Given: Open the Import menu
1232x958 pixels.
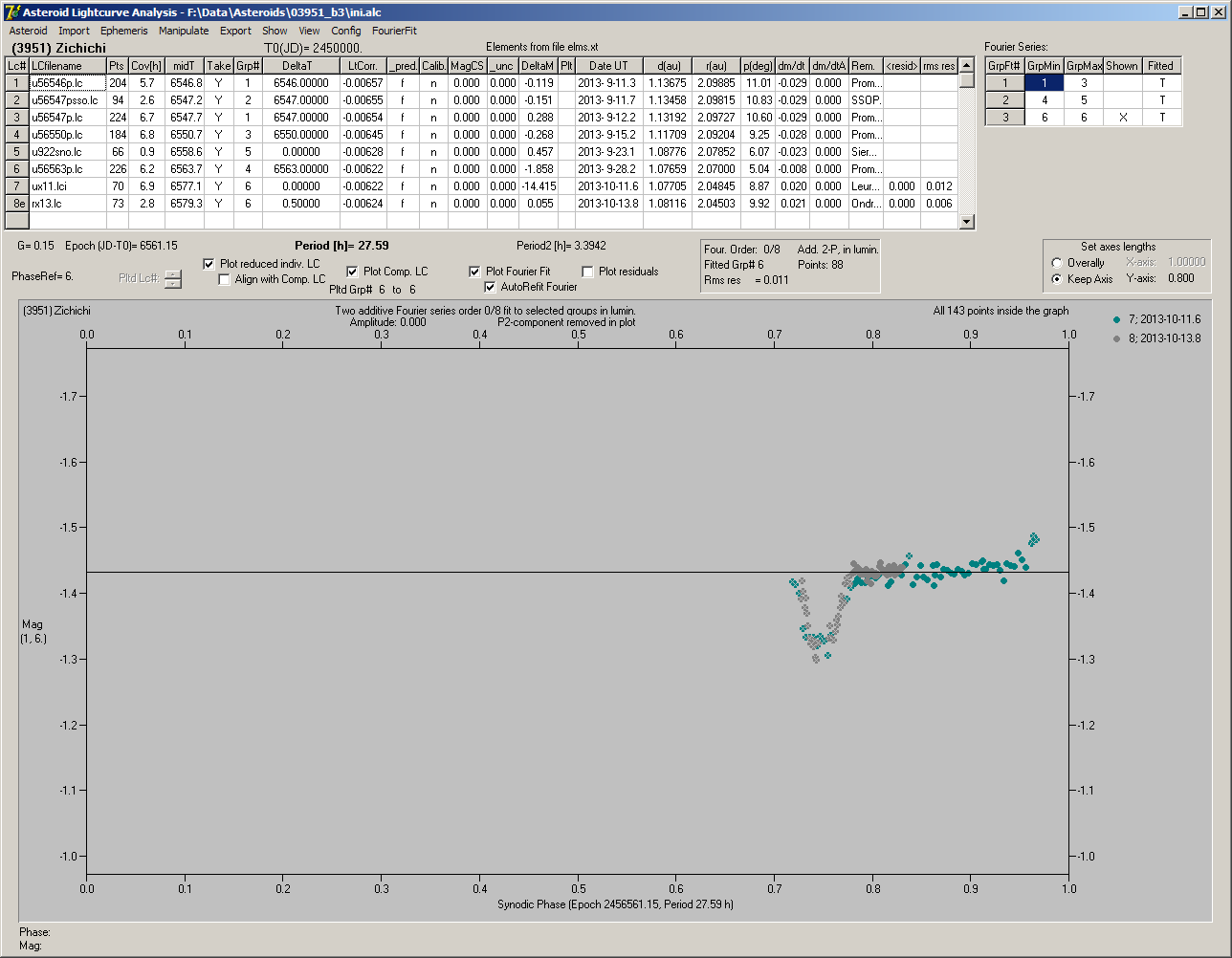Looking at the screenshot, I should click(x=74, y=31).
